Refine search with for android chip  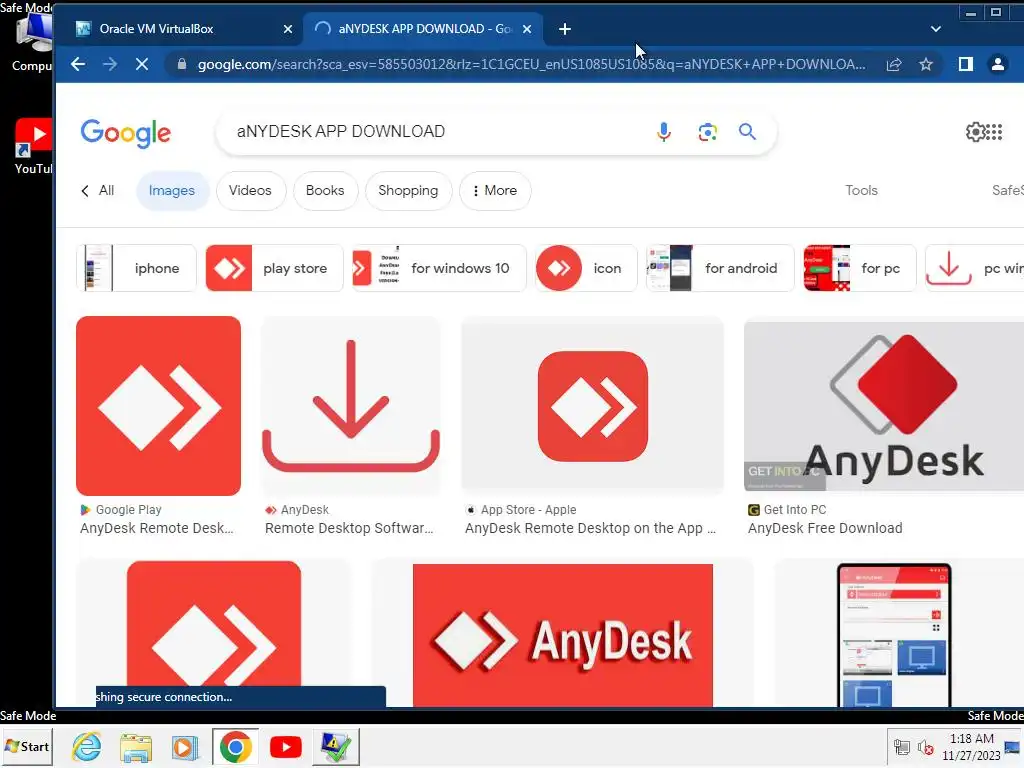pos(720,268)
